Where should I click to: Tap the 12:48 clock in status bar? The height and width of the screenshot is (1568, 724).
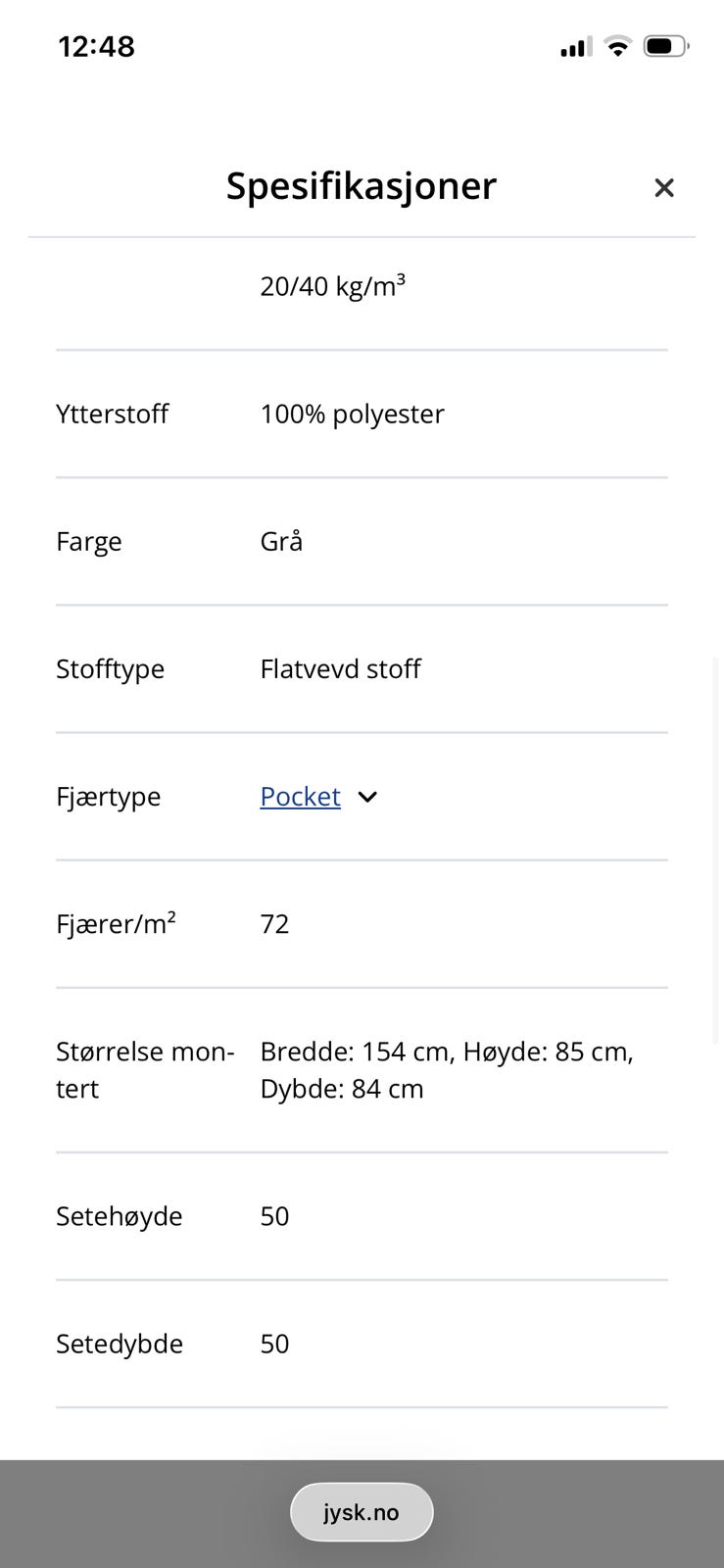tap(97, 46)
